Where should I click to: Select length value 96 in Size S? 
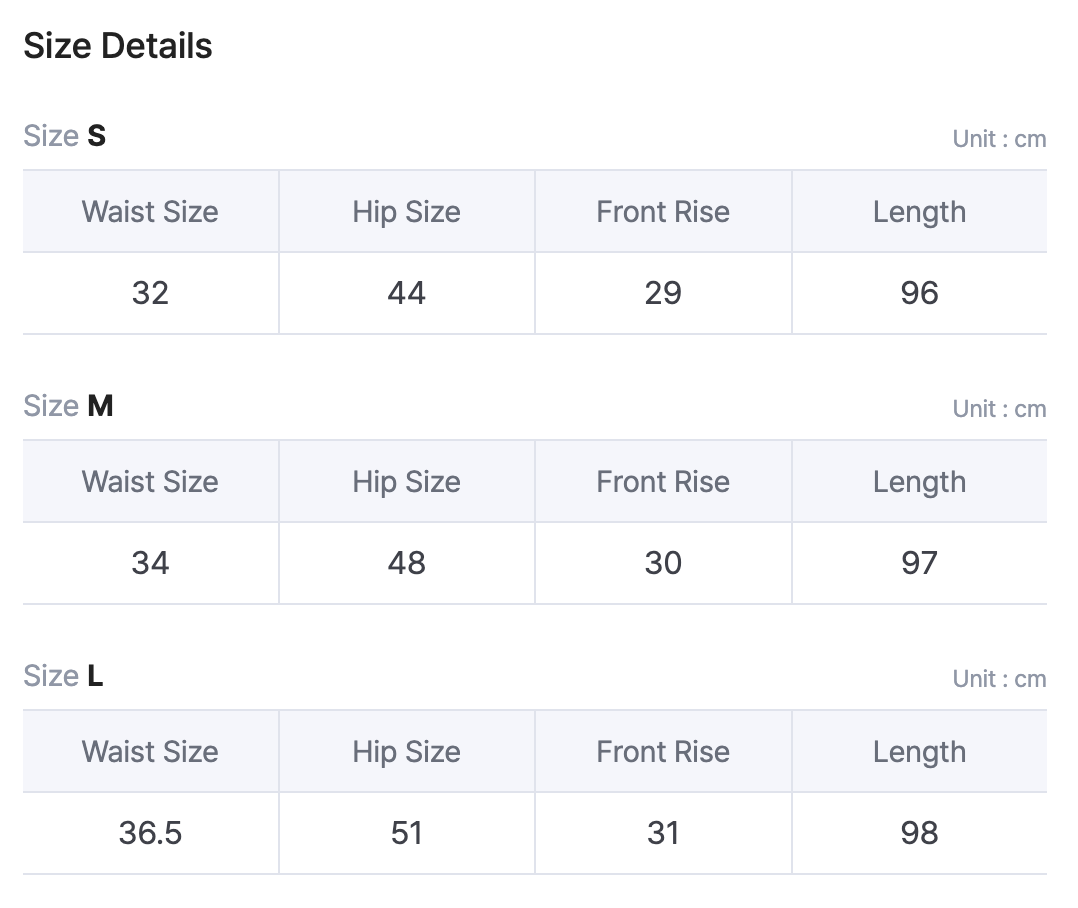tap(919, 293)
